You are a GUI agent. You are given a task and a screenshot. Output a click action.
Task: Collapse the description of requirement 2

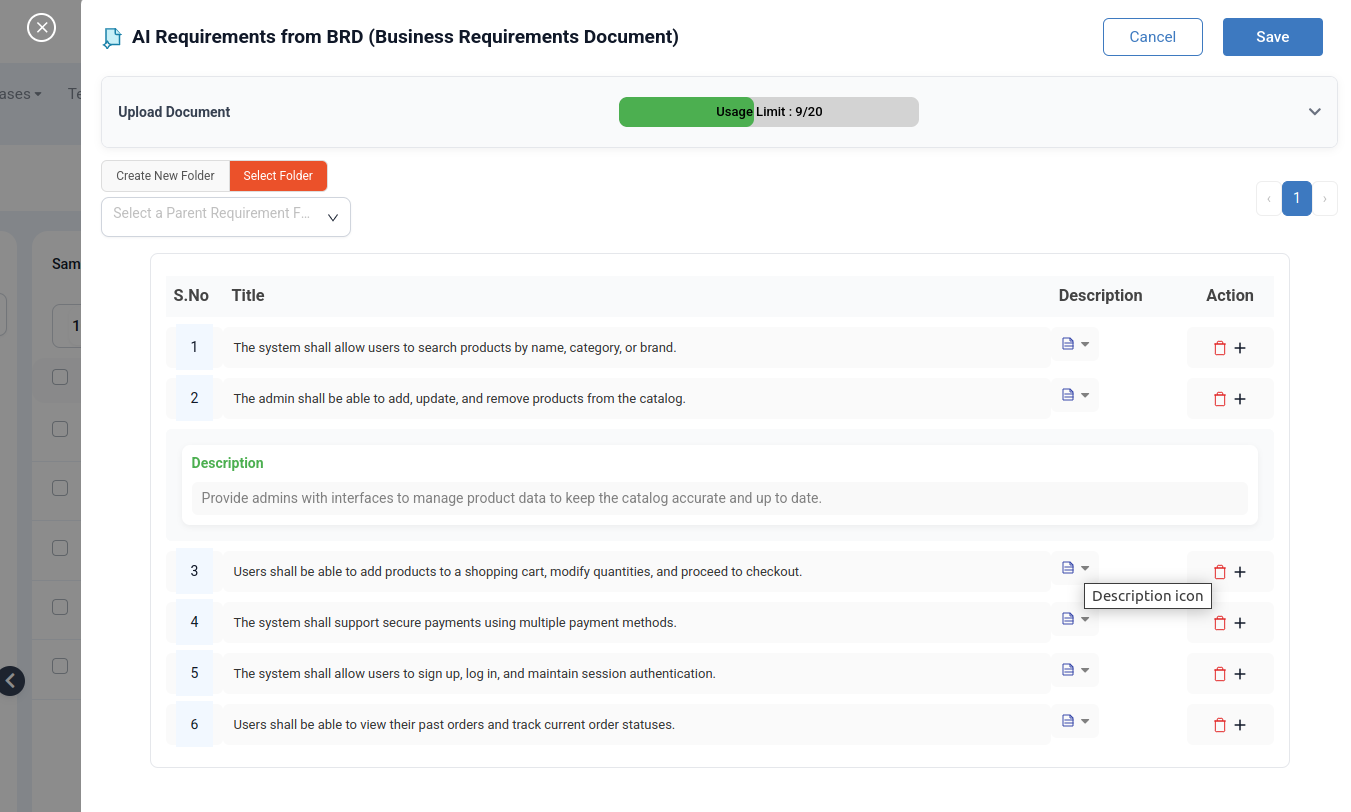pyautogui.click(x=1074, y=395)
